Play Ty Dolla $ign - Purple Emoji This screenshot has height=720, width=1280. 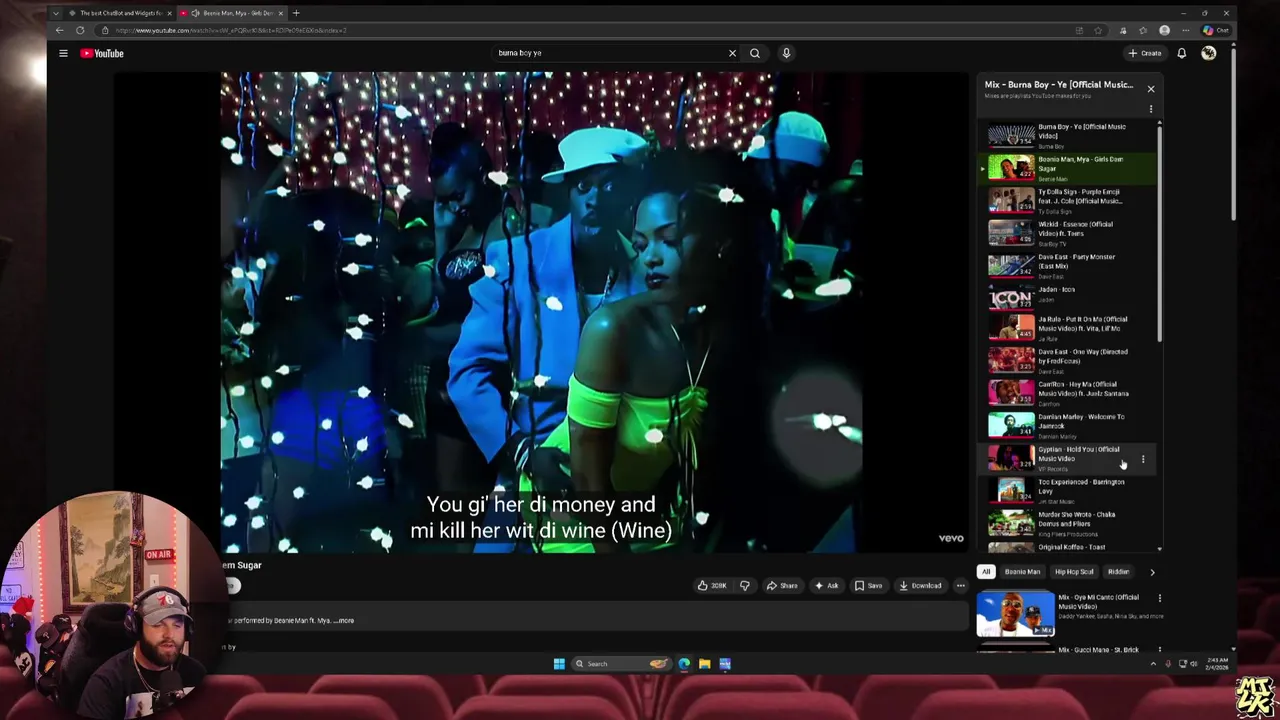pos(1068,200)
